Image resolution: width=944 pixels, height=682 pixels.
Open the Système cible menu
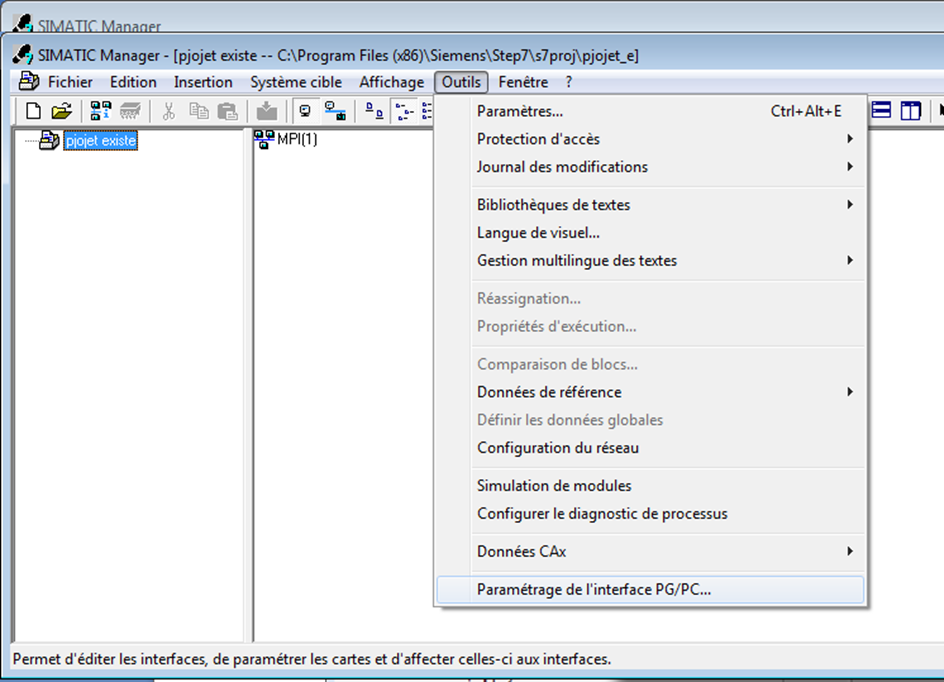coord(296,82)
